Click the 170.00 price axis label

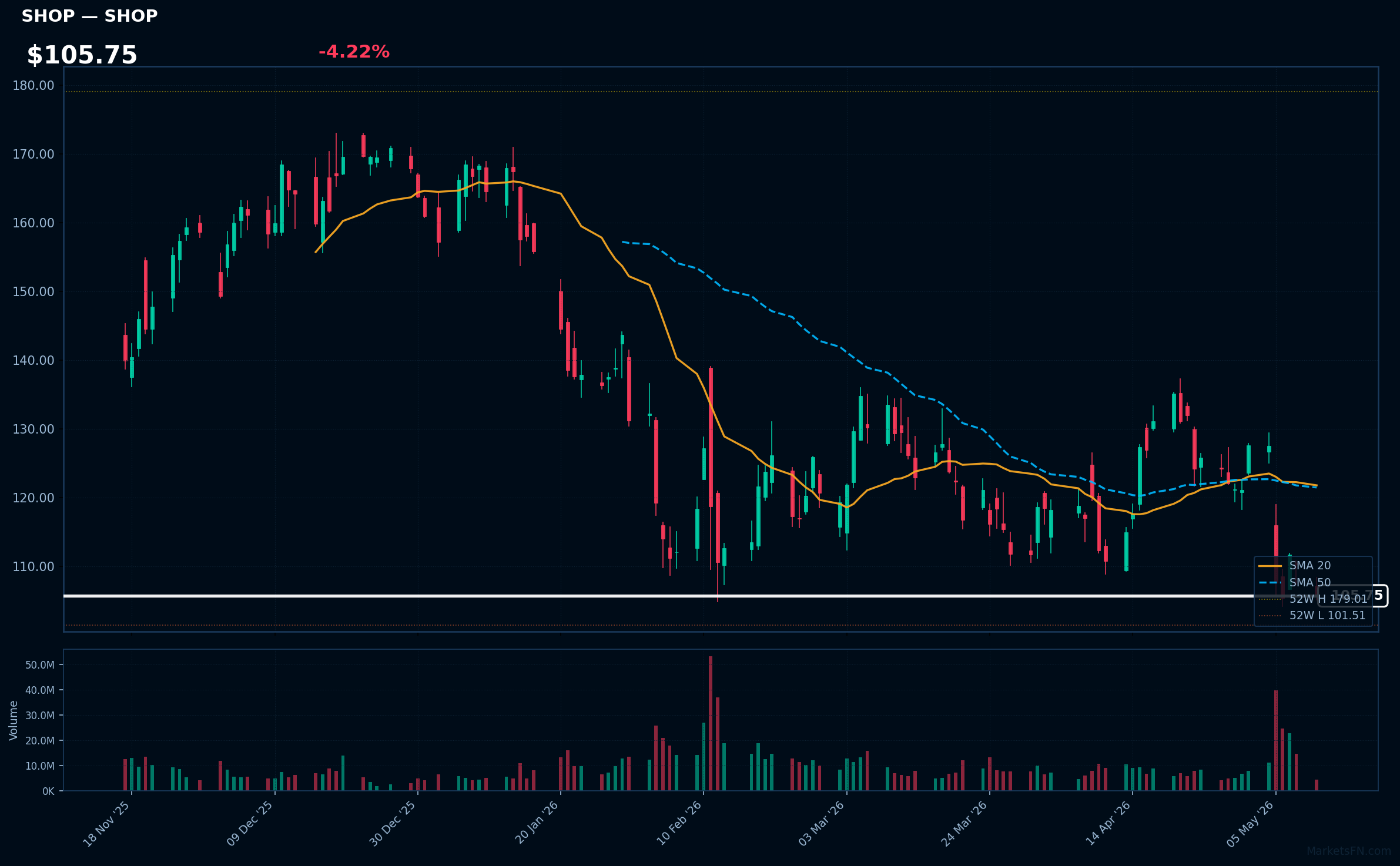(34, 155)
